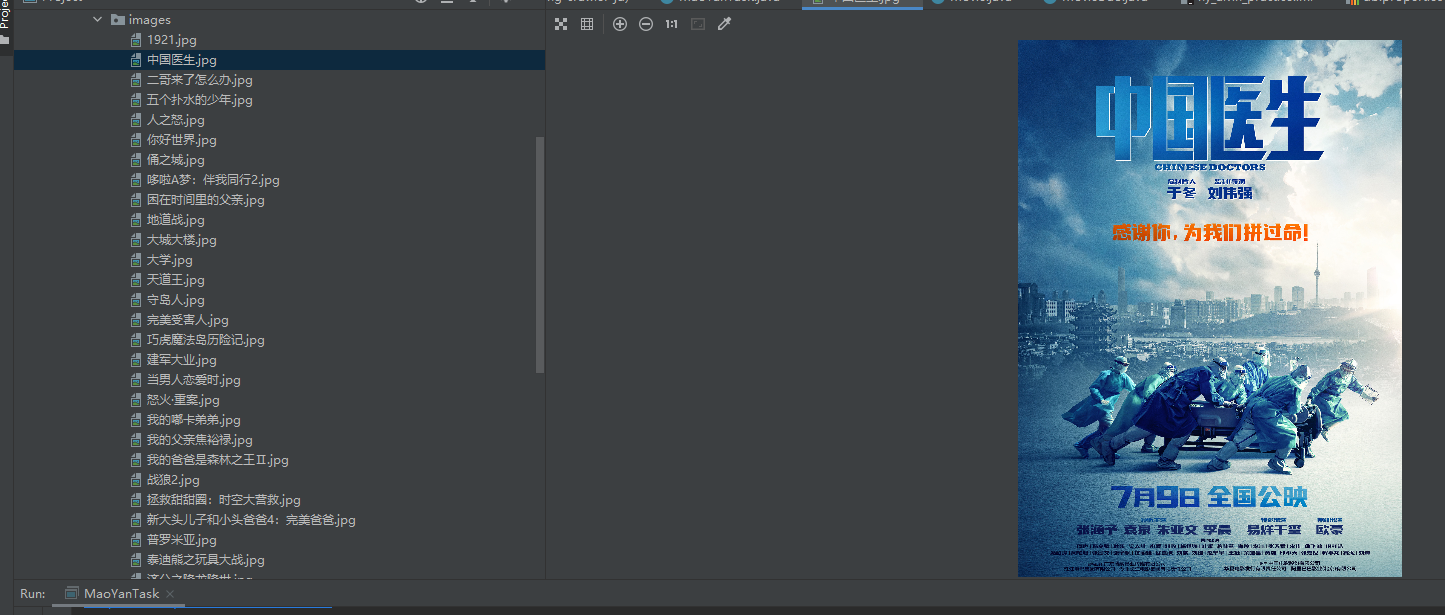
Task: Toggle the transparency chessboard in image viewer
Action: tap(561, 24)
